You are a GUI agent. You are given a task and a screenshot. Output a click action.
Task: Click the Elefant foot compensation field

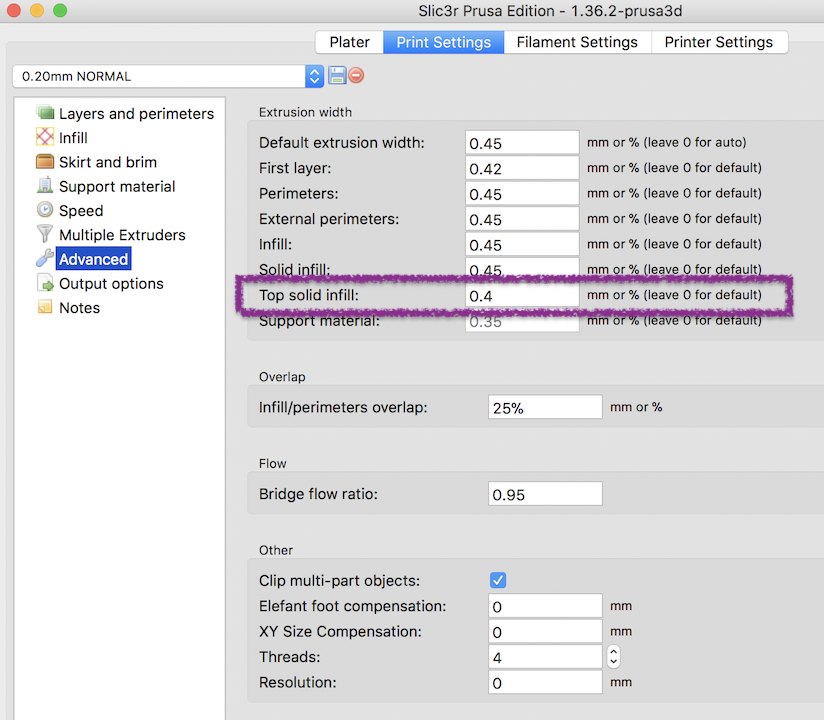pyautogui.click(x=545, y=607)
